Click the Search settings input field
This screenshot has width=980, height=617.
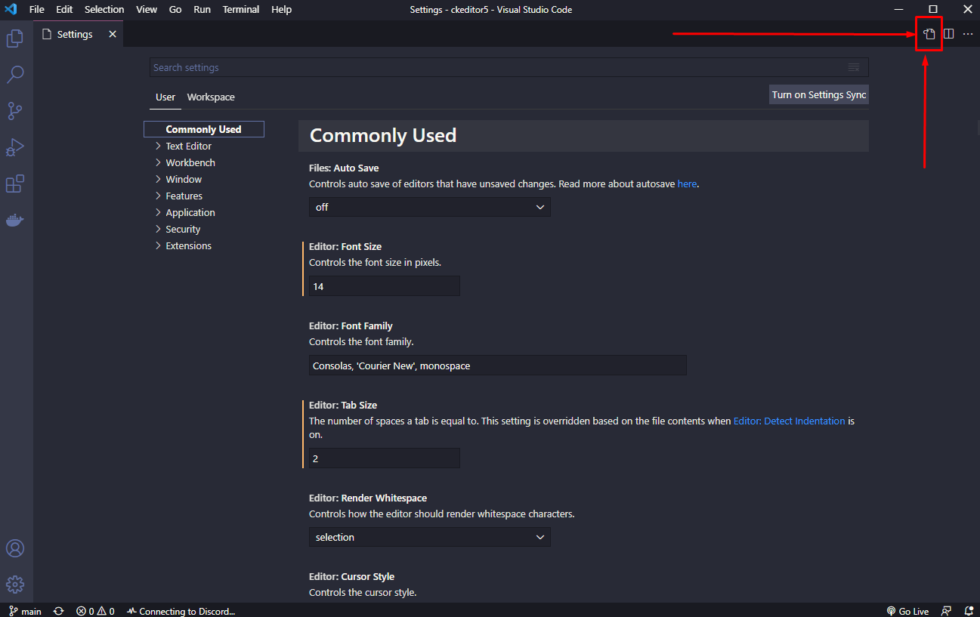(508, 67)
